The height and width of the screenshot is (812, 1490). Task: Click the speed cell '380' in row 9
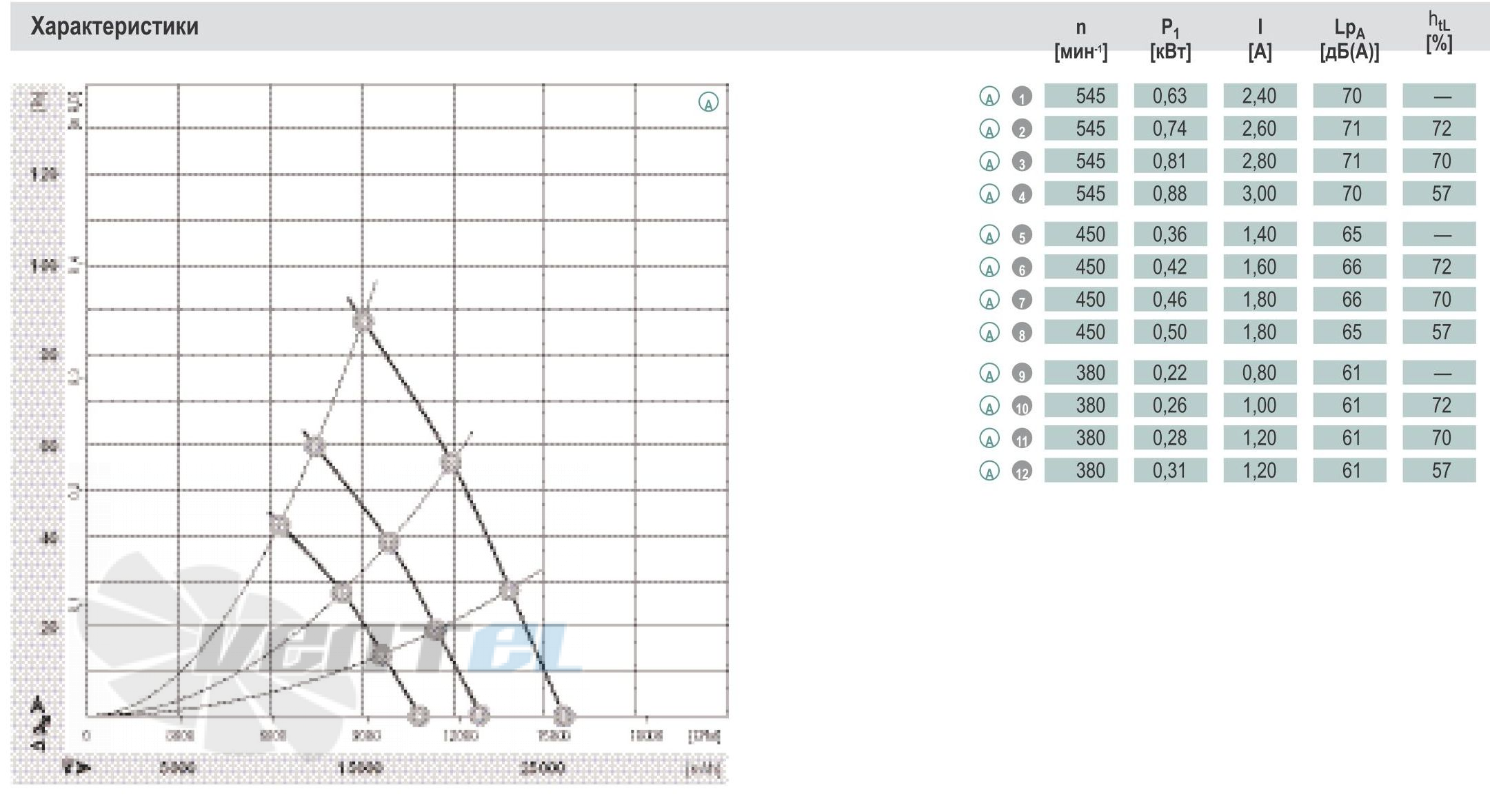point(1080,373)
